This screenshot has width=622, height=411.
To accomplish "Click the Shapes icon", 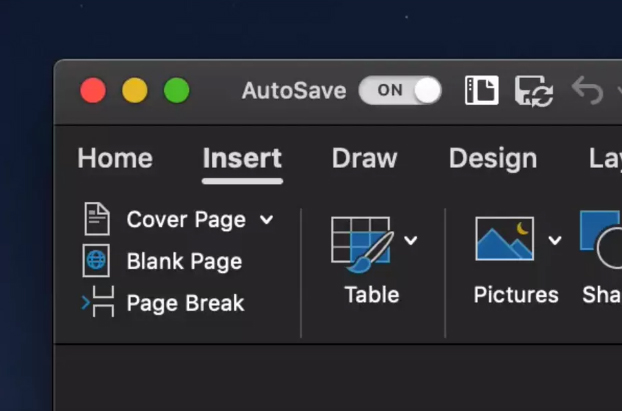I will 602,240.
